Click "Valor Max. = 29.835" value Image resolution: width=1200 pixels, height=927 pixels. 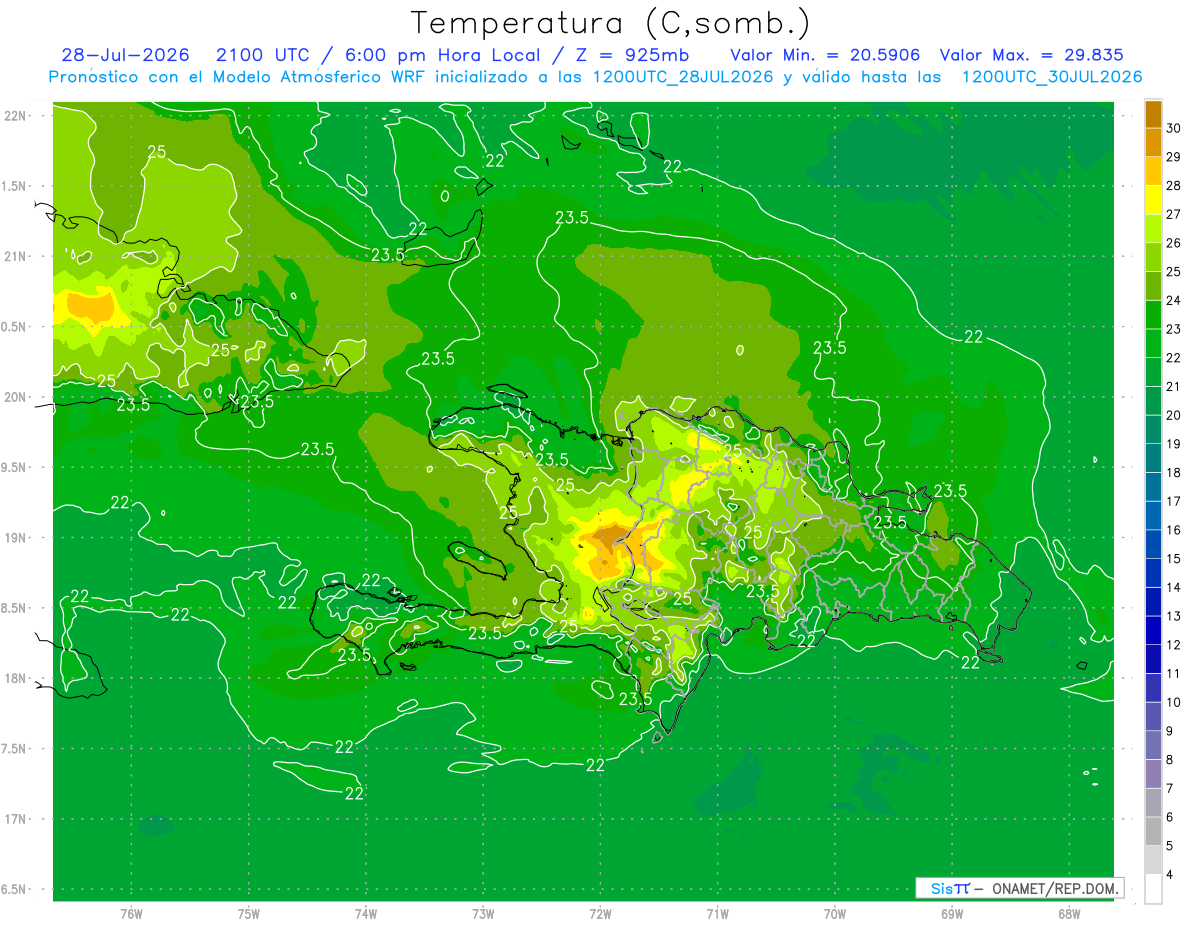coord(1031,55)
